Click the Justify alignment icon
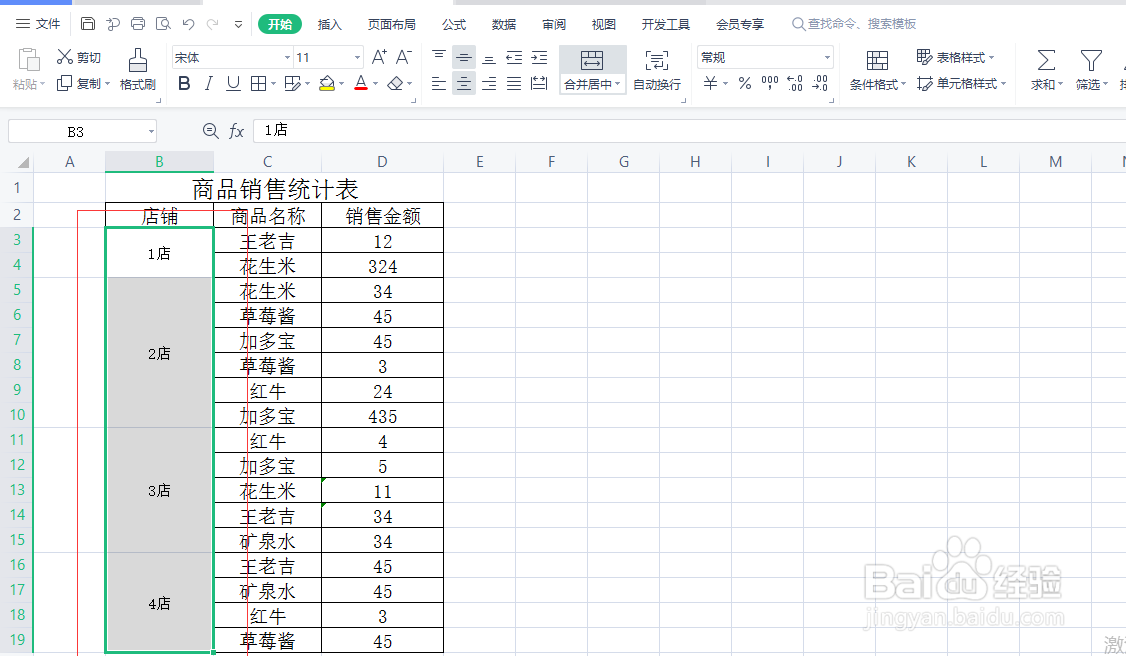 [x=514, y=84]
